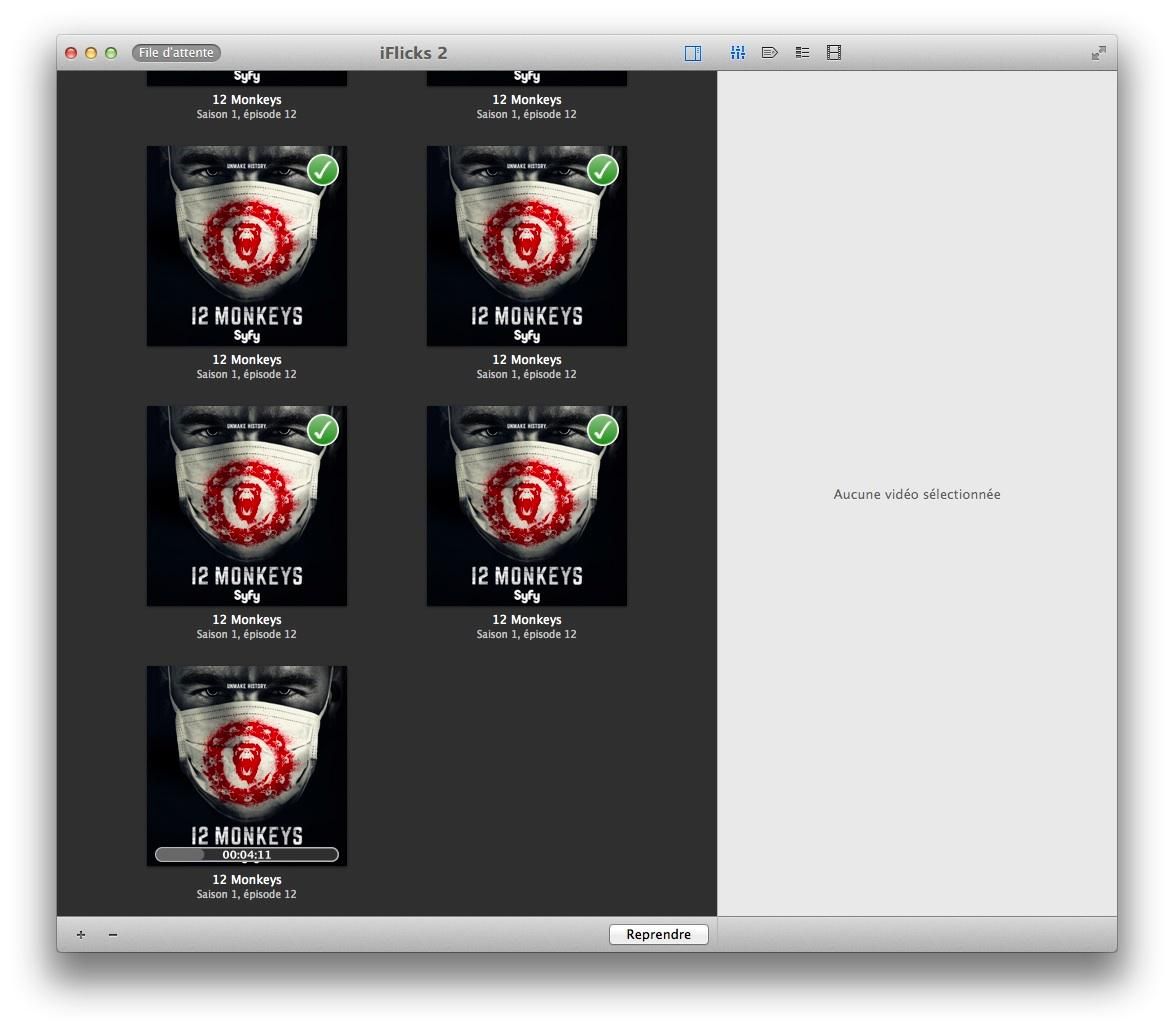Click Reprendre to resume processing

pyautogui.click(x=658, y=934)
